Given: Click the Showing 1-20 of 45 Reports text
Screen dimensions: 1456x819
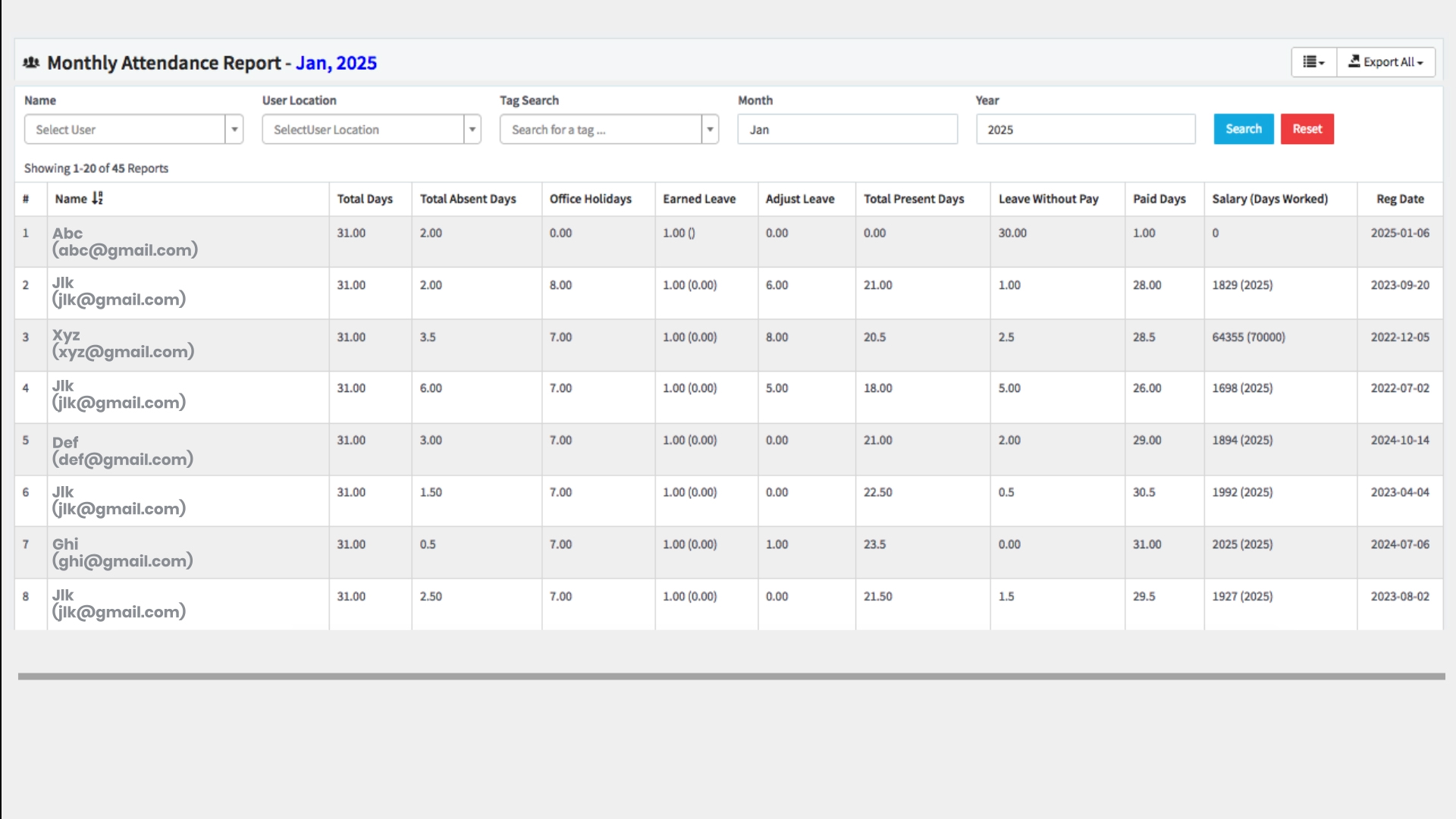Looking at the screenshot, I should click(x=96, y=168).
